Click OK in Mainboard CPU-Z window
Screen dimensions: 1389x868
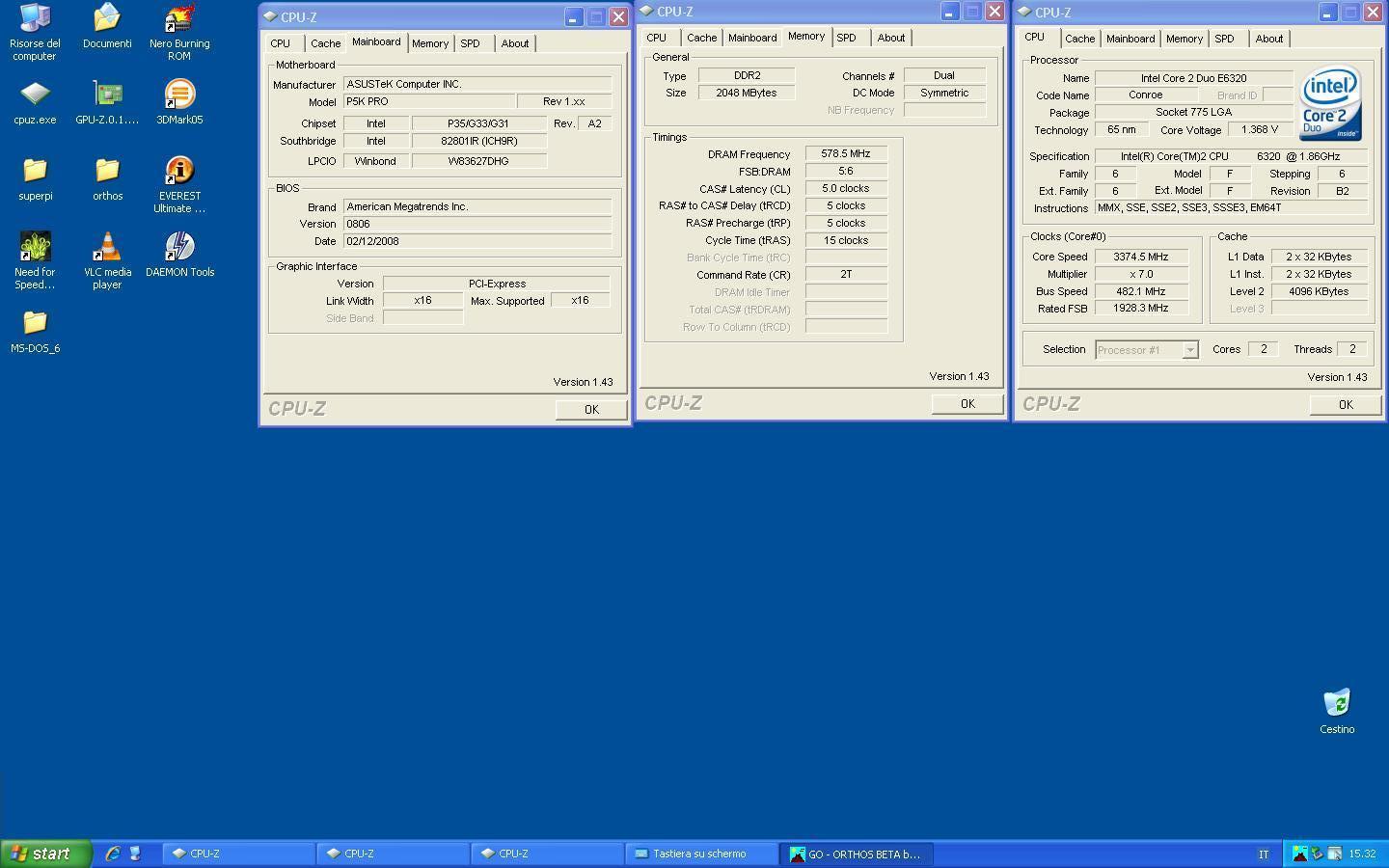[x=591, y=409]
